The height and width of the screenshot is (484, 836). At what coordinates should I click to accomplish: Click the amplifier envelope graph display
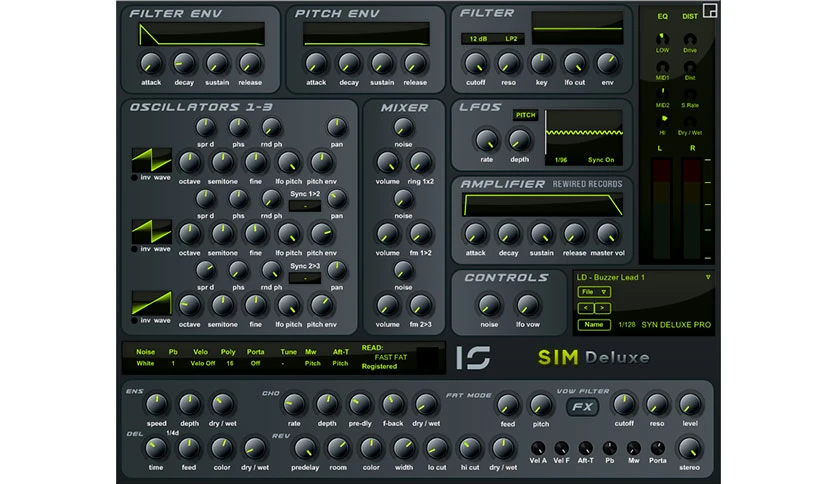542,205
